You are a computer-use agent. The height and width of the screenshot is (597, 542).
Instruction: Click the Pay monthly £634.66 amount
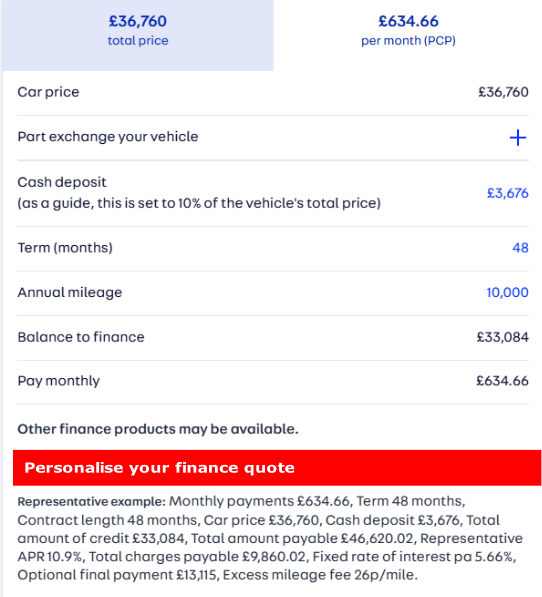coord(502,381)
